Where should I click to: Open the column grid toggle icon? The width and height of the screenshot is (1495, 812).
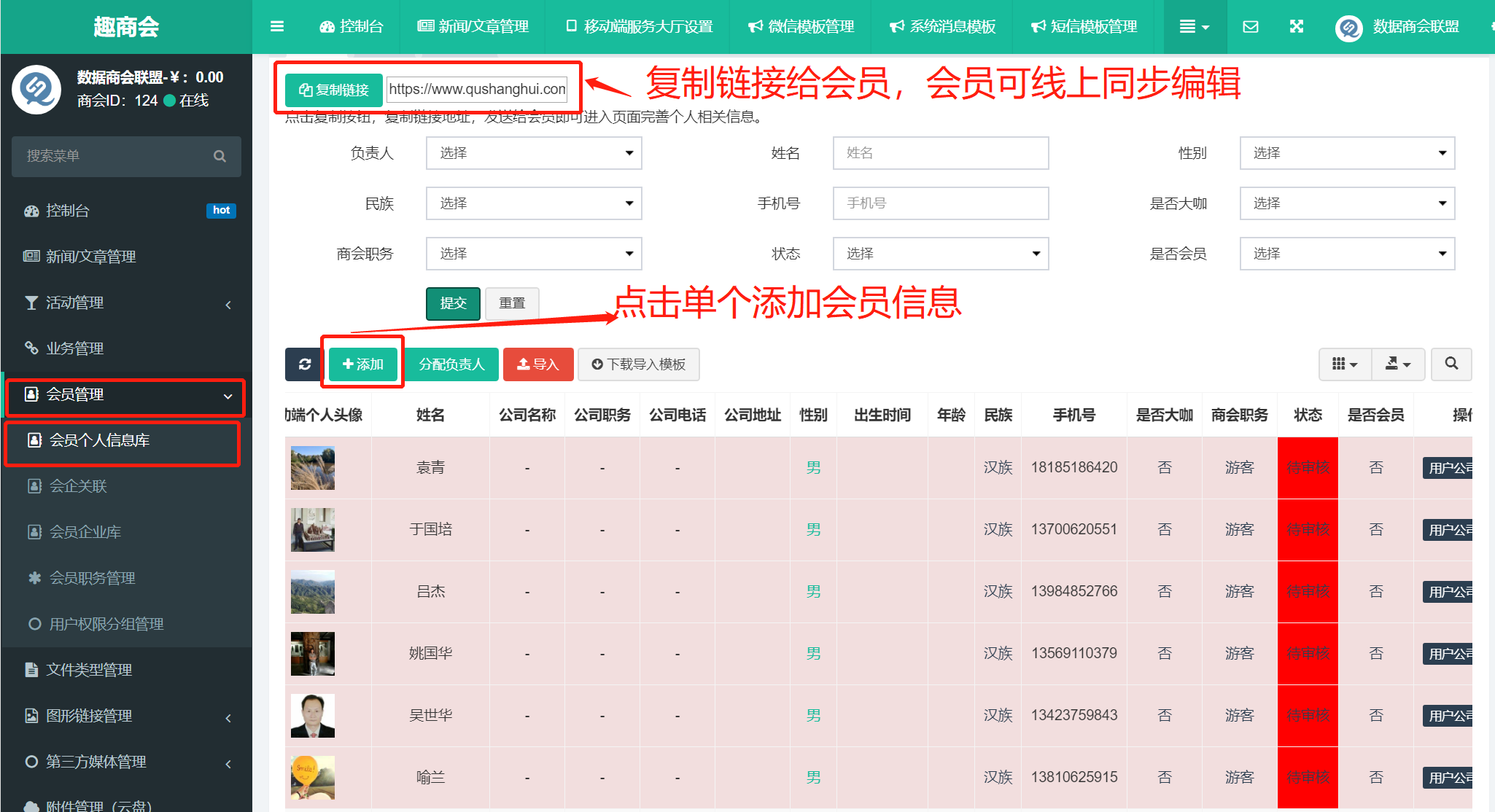tap(1344, 364)
